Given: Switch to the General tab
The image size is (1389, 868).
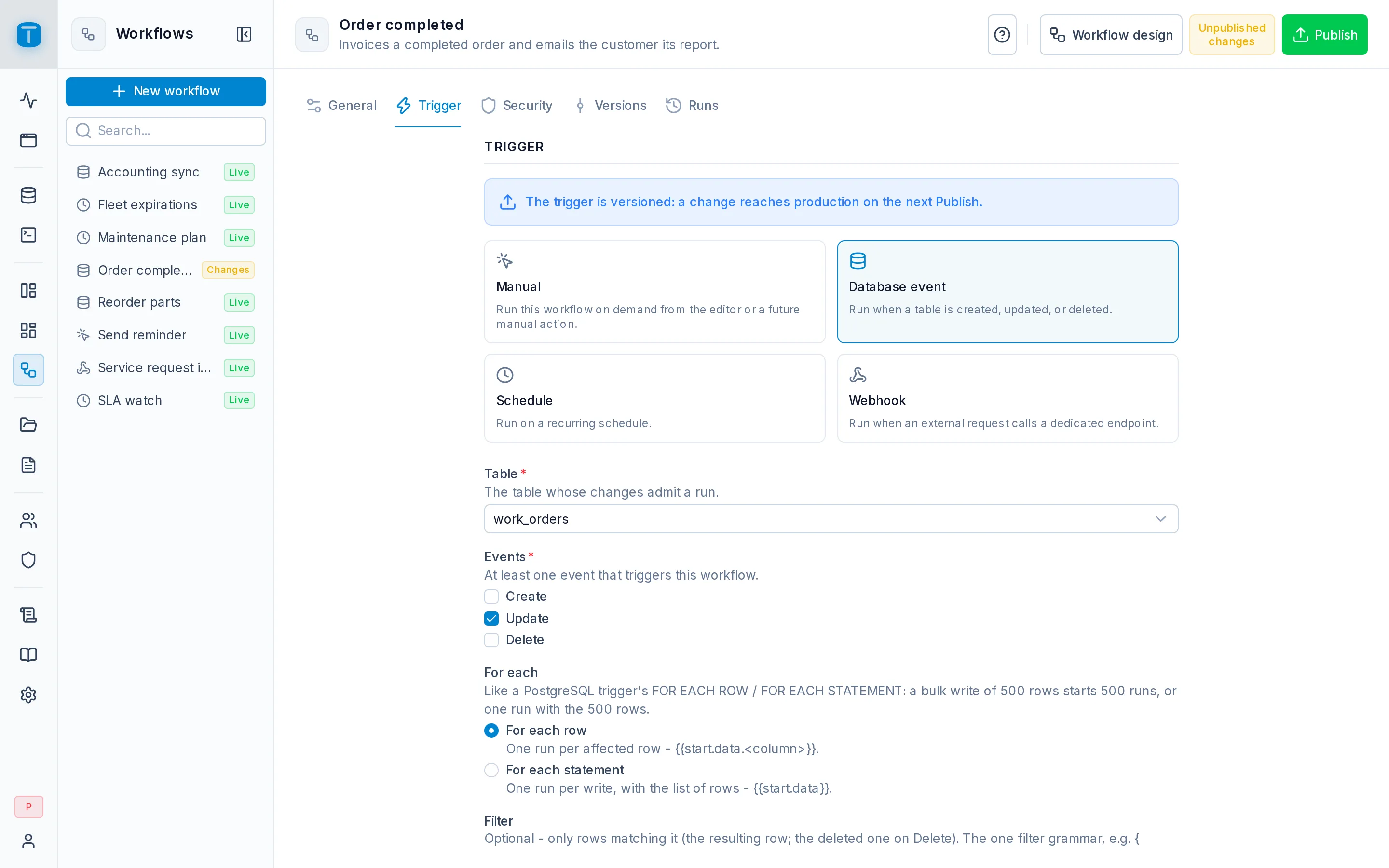Looking at the screenshot, I should 341,106.
